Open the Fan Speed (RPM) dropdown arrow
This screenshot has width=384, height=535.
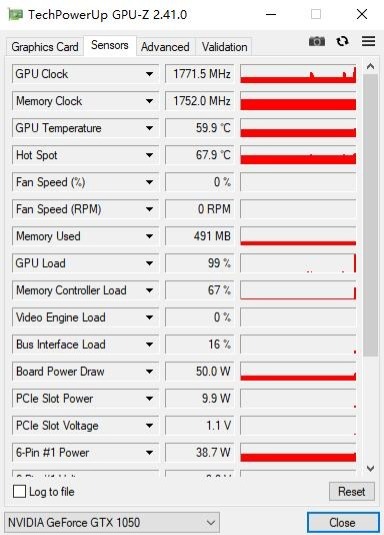tap(149, 209)
